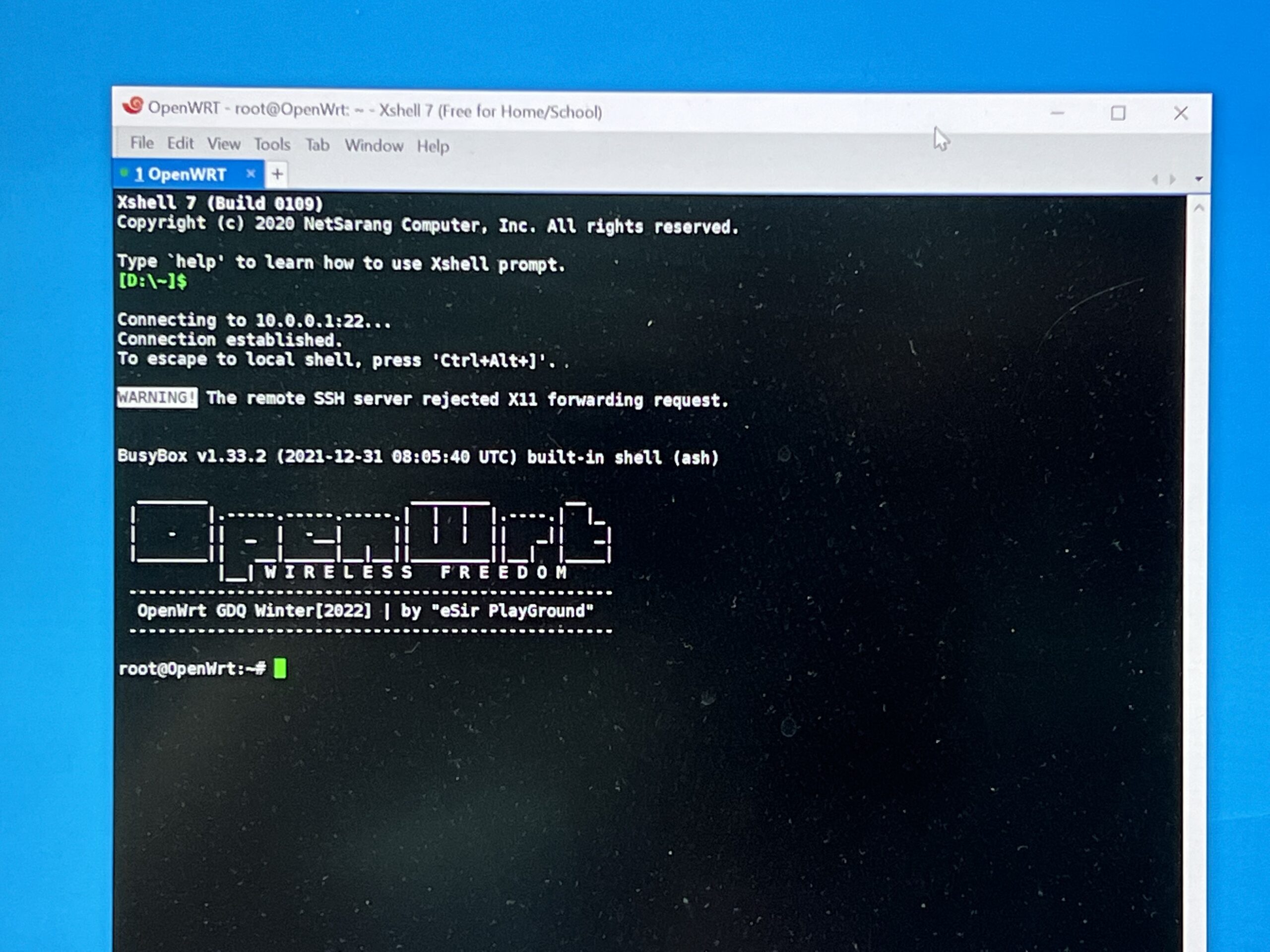Screen dimensions: 1270x952
Task: Minimize the Xshell window
Action: (x=1057, y=113)
